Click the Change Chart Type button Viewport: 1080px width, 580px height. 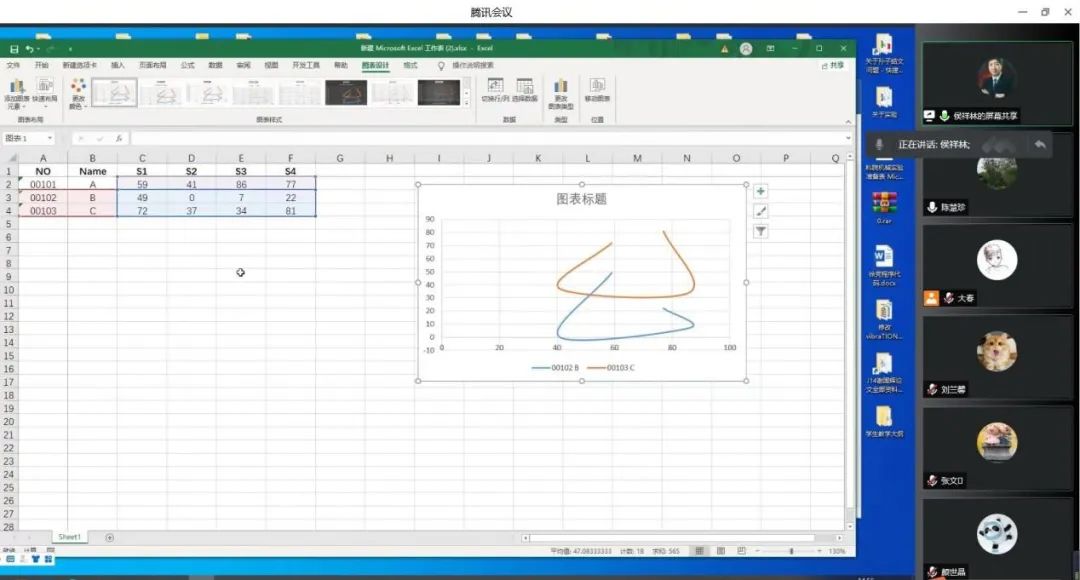click(x=561, y=93)
